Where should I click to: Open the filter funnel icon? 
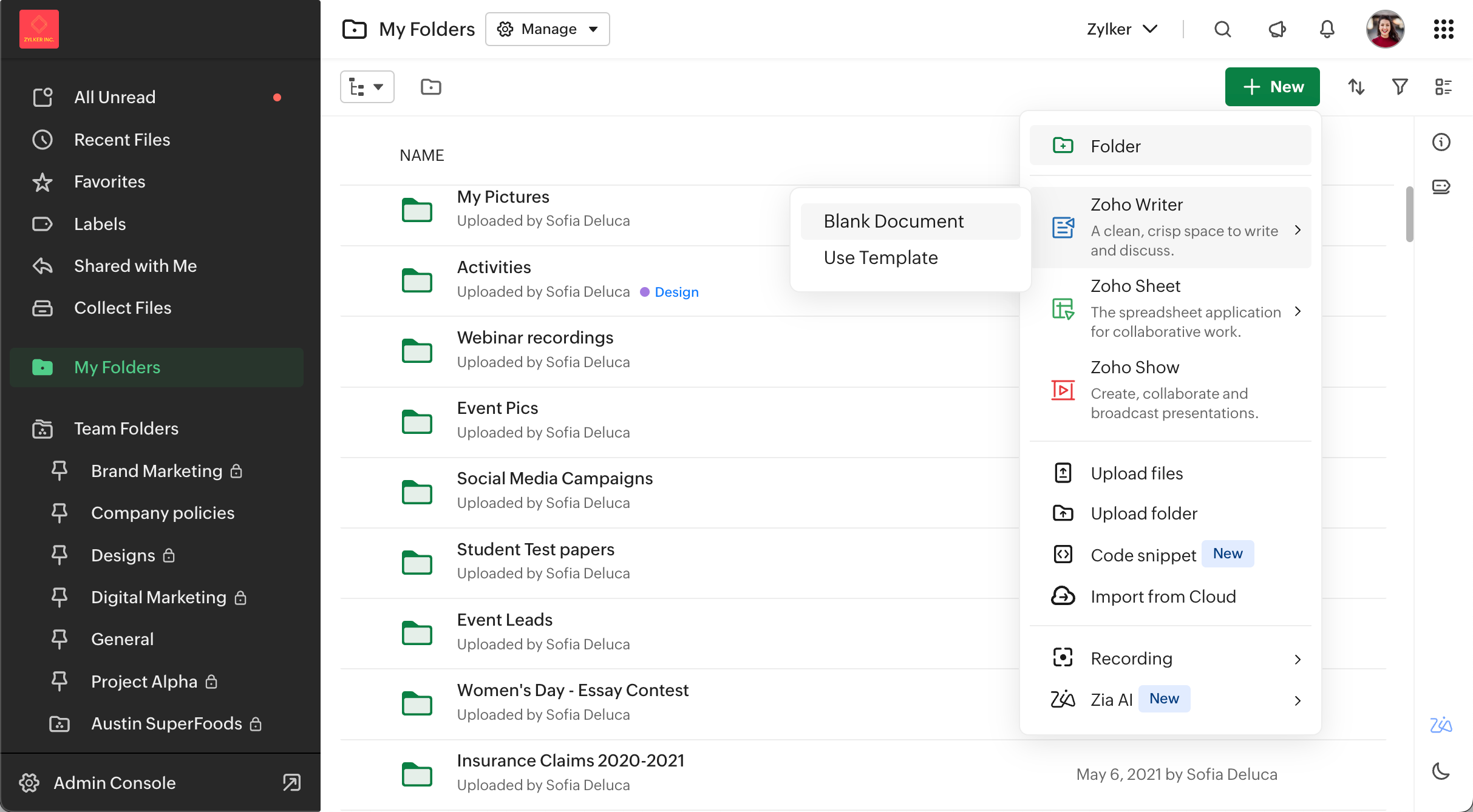point(1400,87)
